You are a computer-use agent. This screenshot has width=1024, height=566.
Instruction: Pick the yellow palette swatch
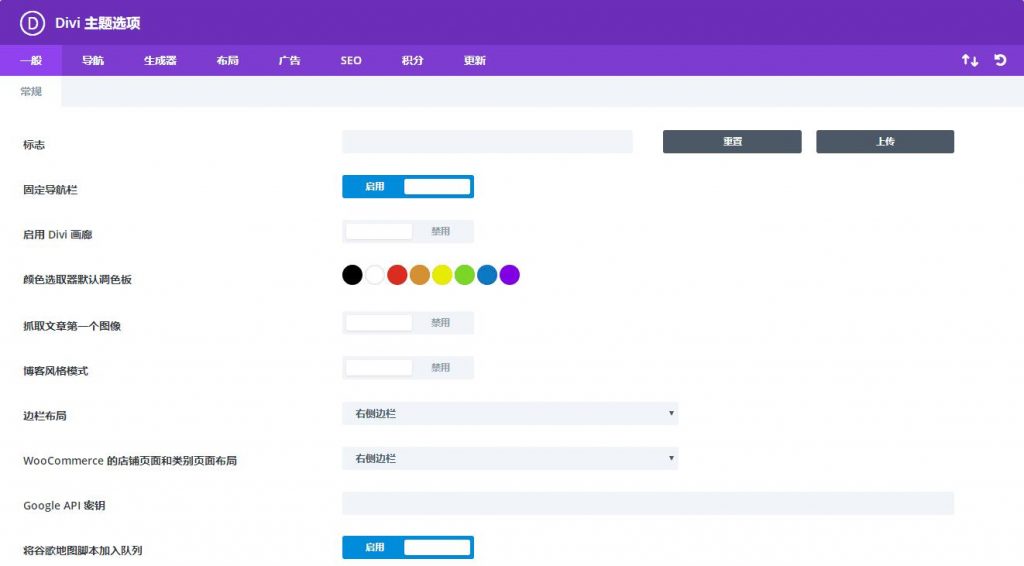click(442, 275)
